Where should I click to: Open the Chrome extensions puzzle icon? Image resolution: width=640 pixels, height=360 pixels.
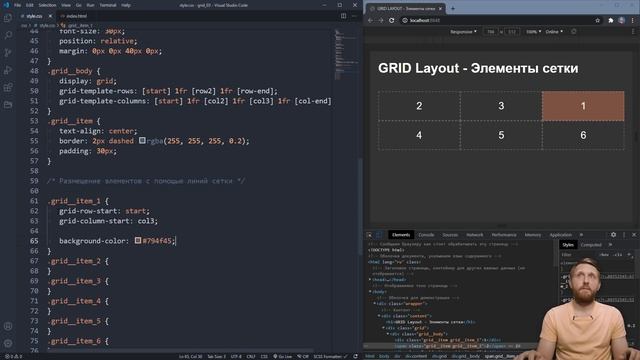coord(611,20)
